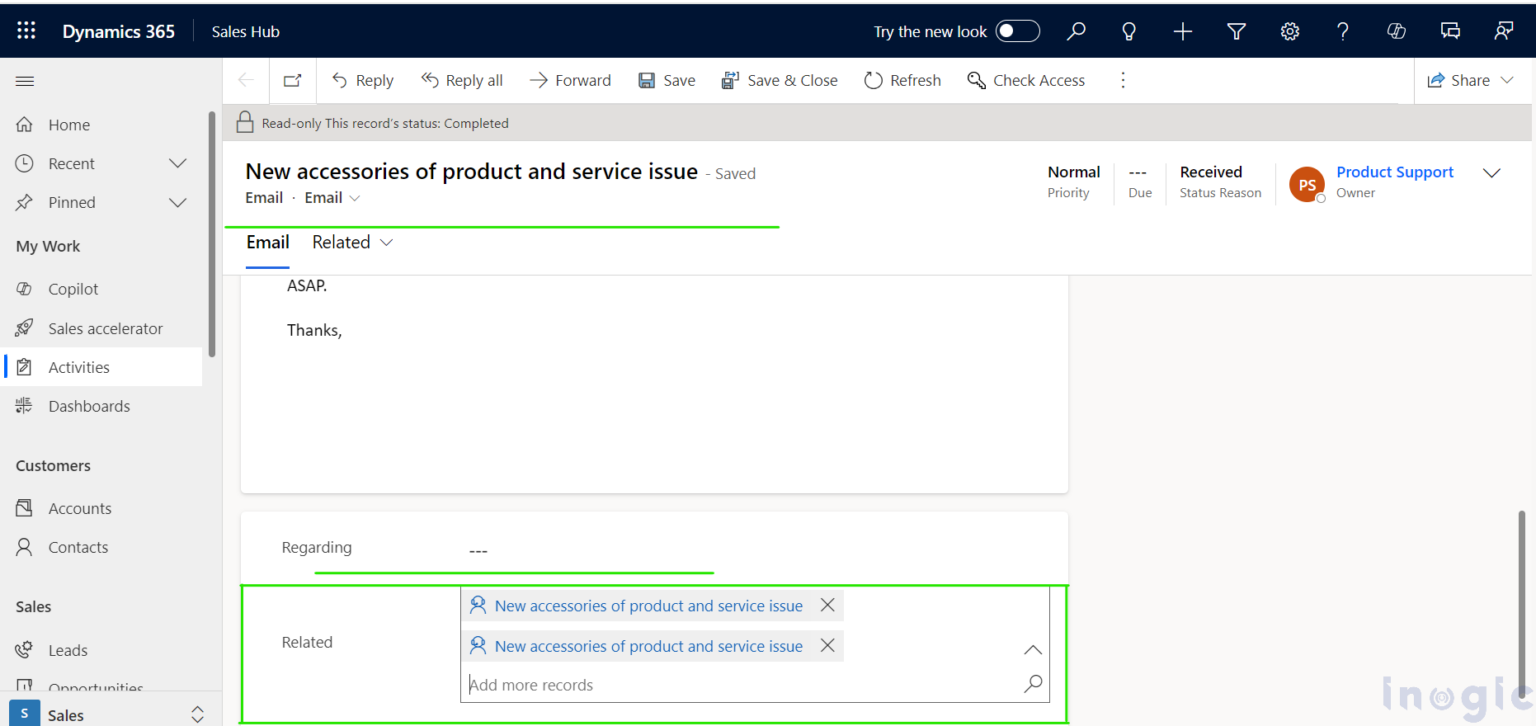Open the Product Support owner record

tap(1394, 171)
